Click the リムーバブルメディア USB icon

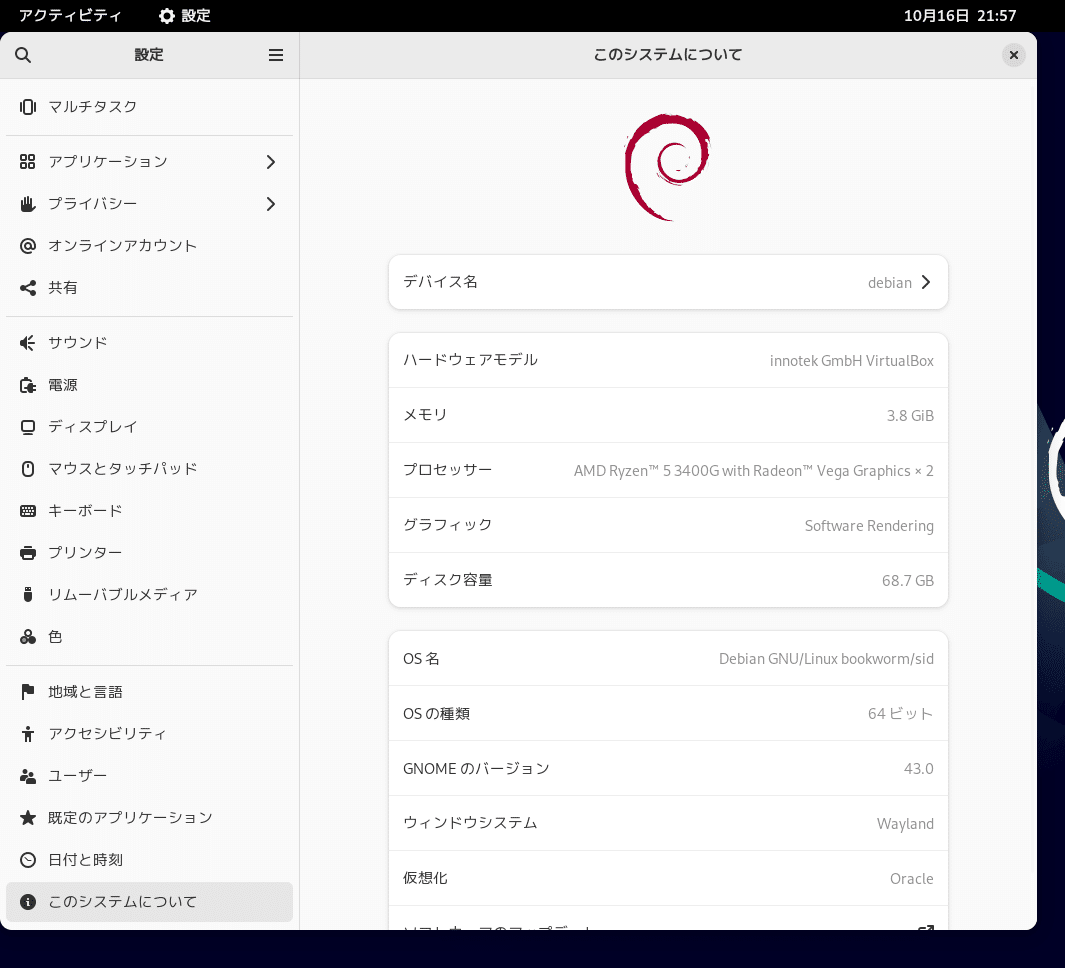pyautogui.click(x=28, y=594)
